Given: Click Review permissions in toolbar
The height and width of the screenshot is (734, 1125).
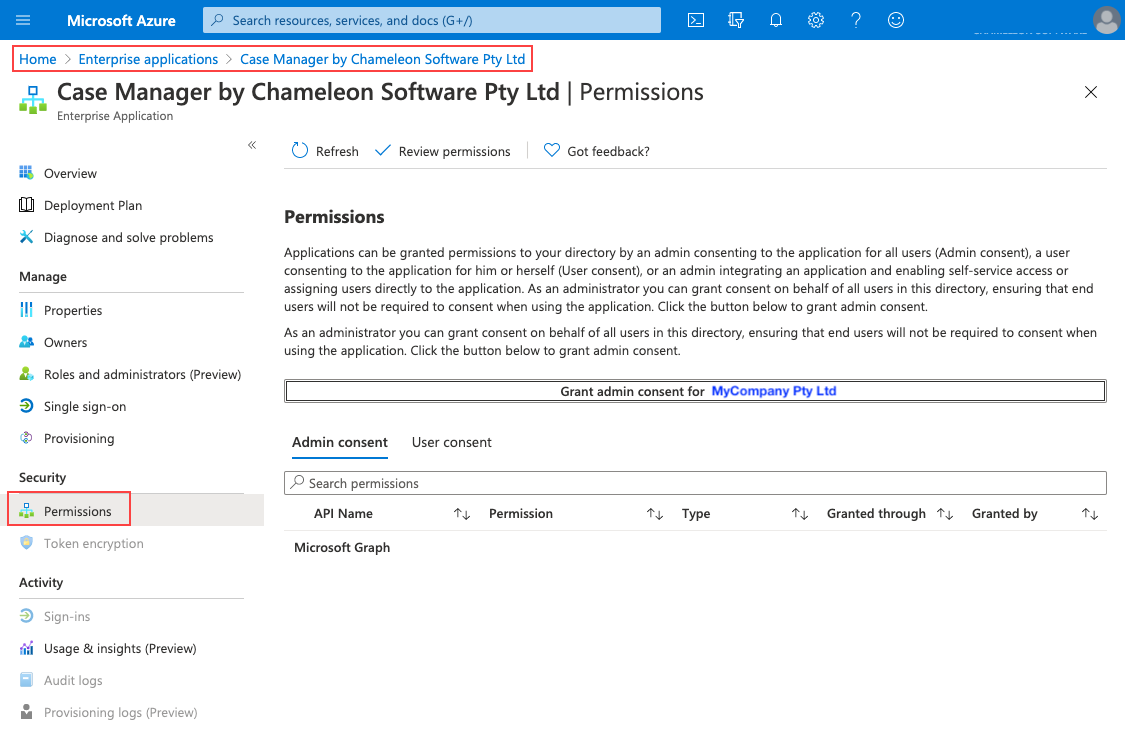Looking at the screenshot, I should coord(442,151).
